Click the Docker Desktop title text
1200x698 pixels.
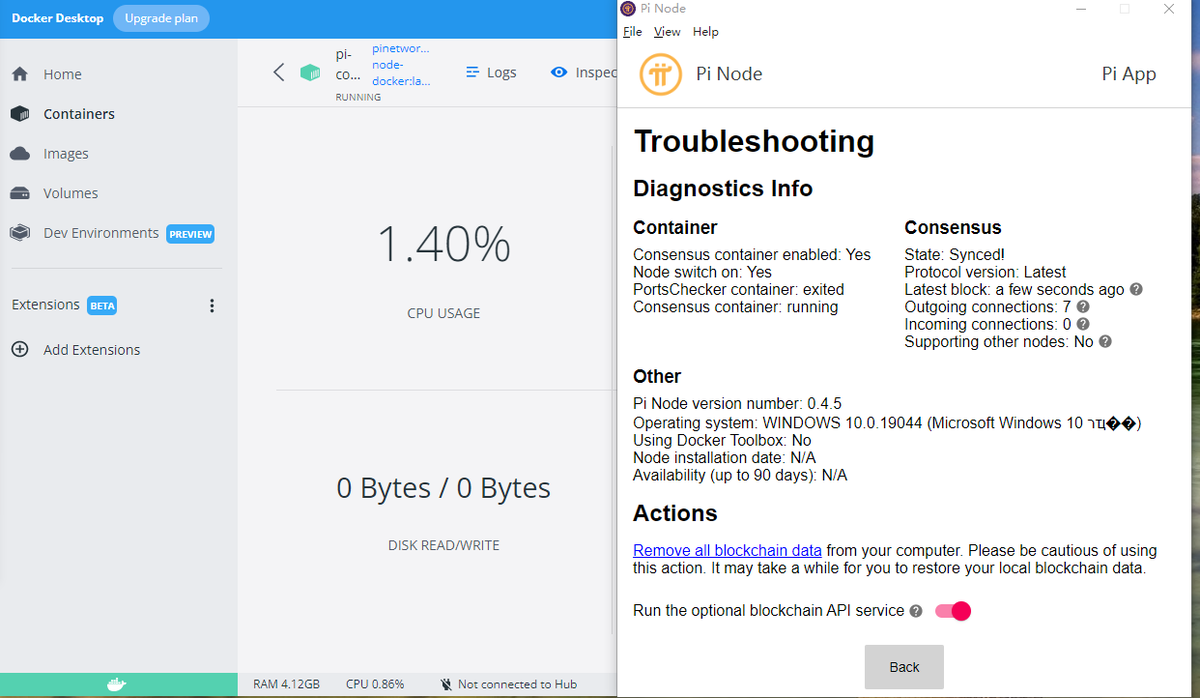click(x=57, y=18)
